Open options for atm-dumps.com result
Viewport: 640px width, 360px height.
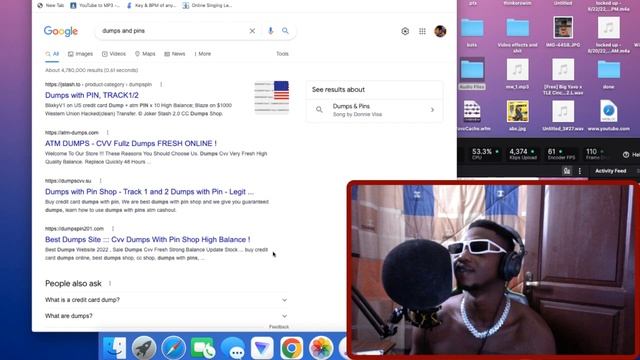pos(108,133)
